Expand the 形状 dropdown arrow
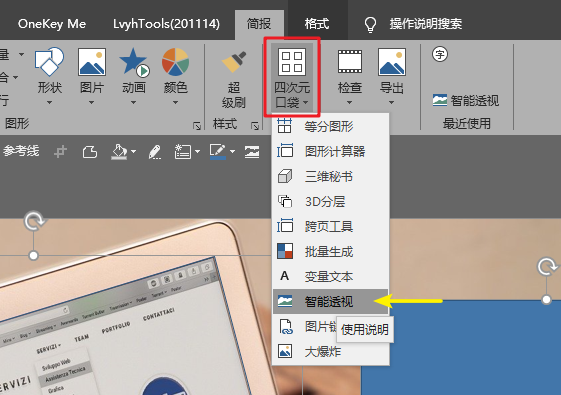 coord(49,103)
